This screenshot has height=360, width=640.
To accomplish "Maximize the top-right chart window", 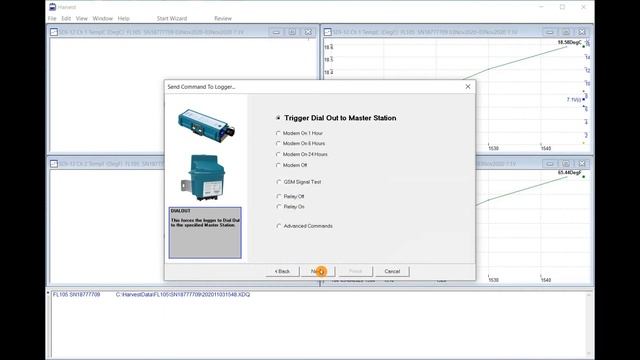I will coord(566,32).
